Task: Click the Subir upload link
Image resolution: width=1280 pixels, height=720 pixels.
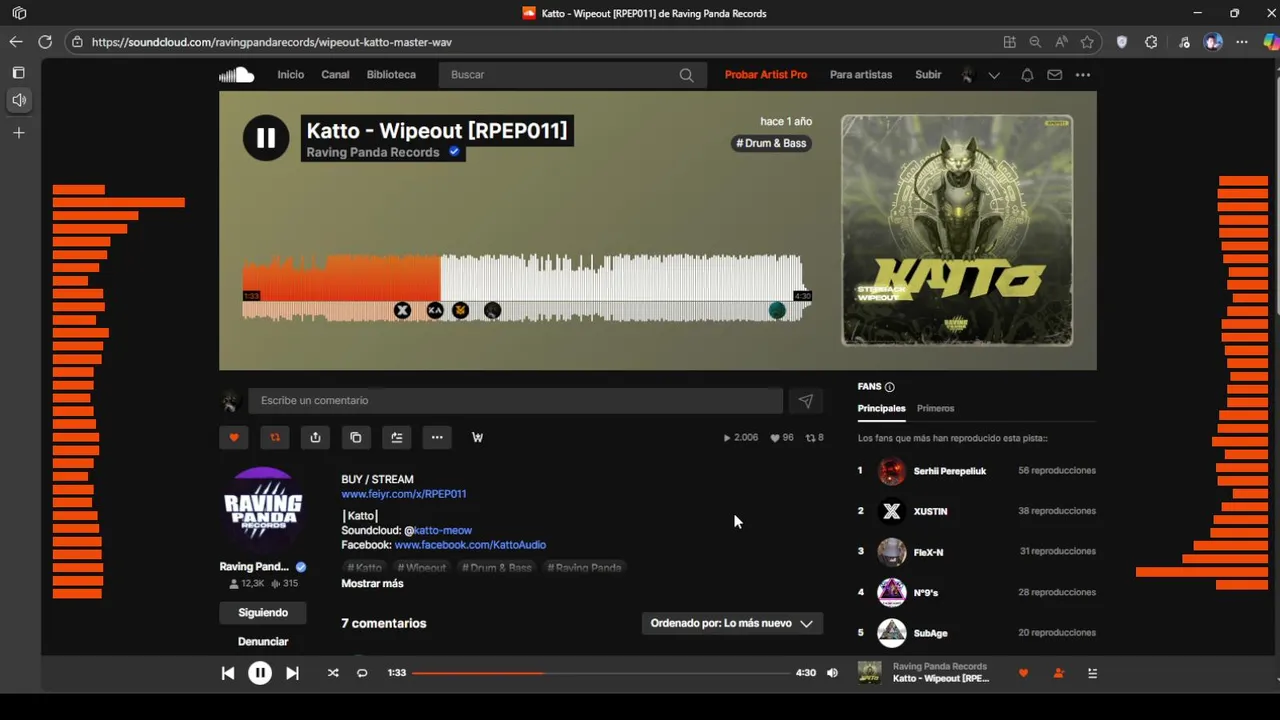Action: [928, 75]
